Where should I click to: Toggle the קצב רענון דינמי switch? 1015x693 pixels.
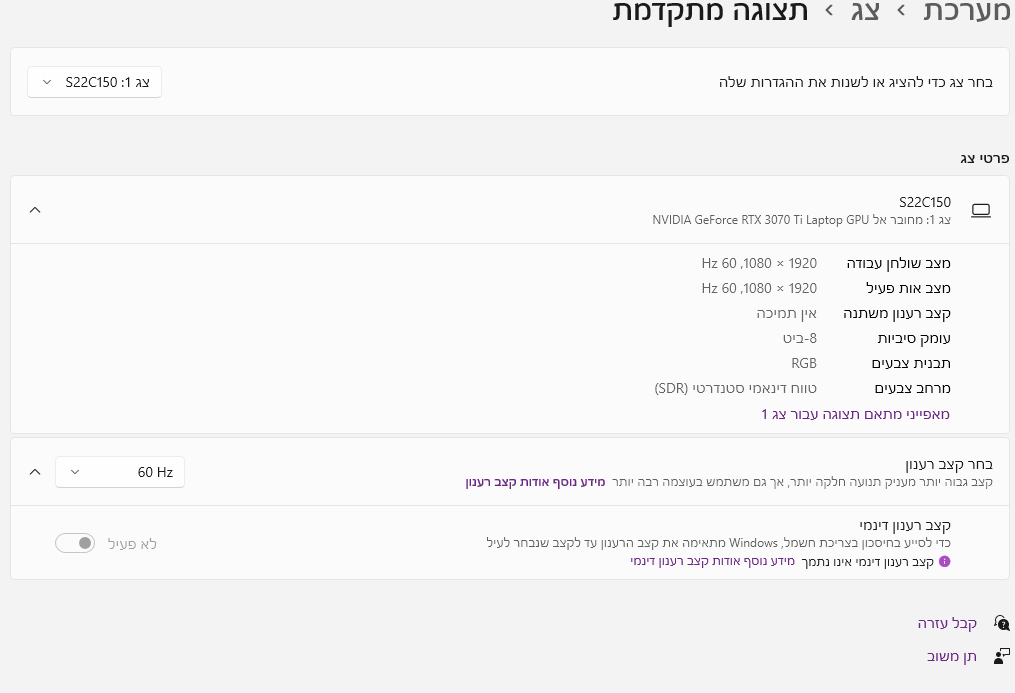point(75,543)
